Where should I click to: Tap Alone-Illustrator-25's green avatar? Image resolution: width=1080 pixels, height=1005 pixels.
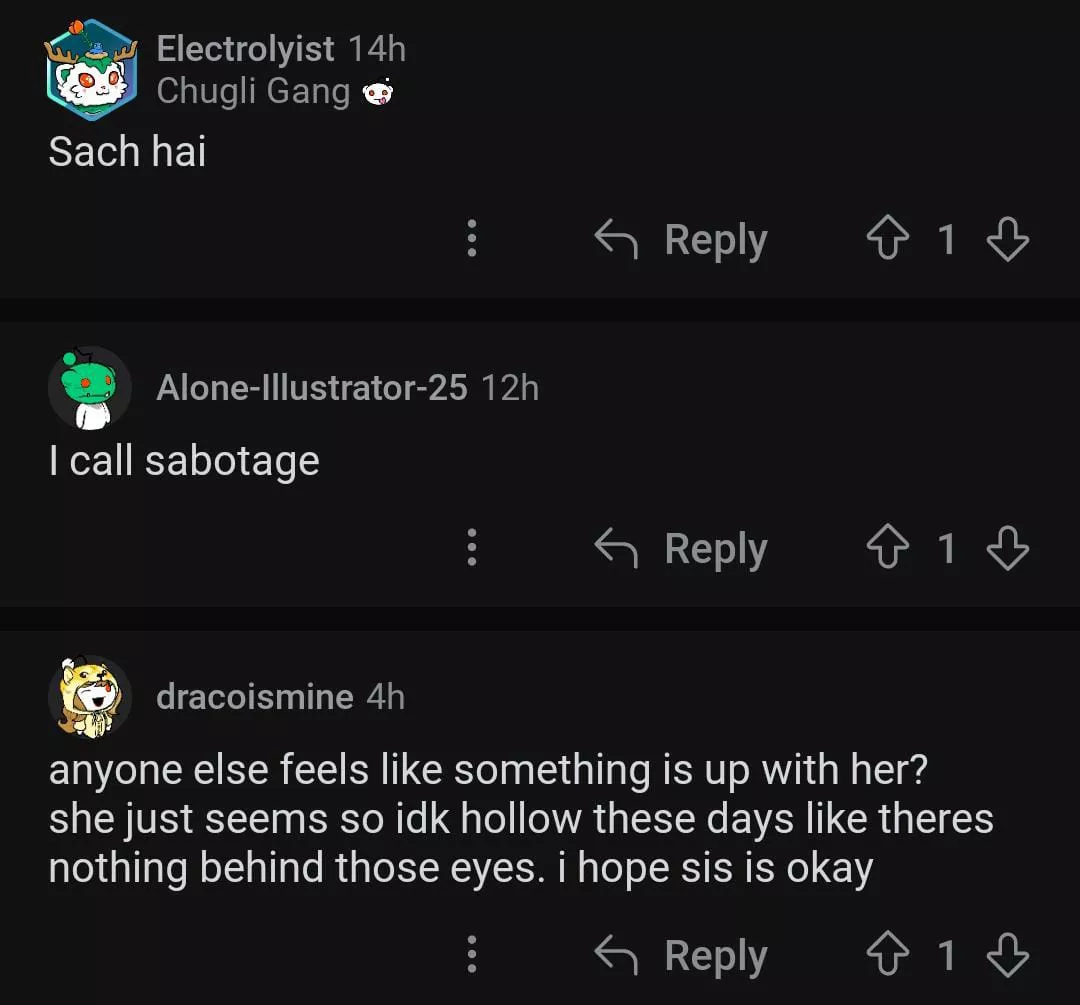[x=90, y=387]
